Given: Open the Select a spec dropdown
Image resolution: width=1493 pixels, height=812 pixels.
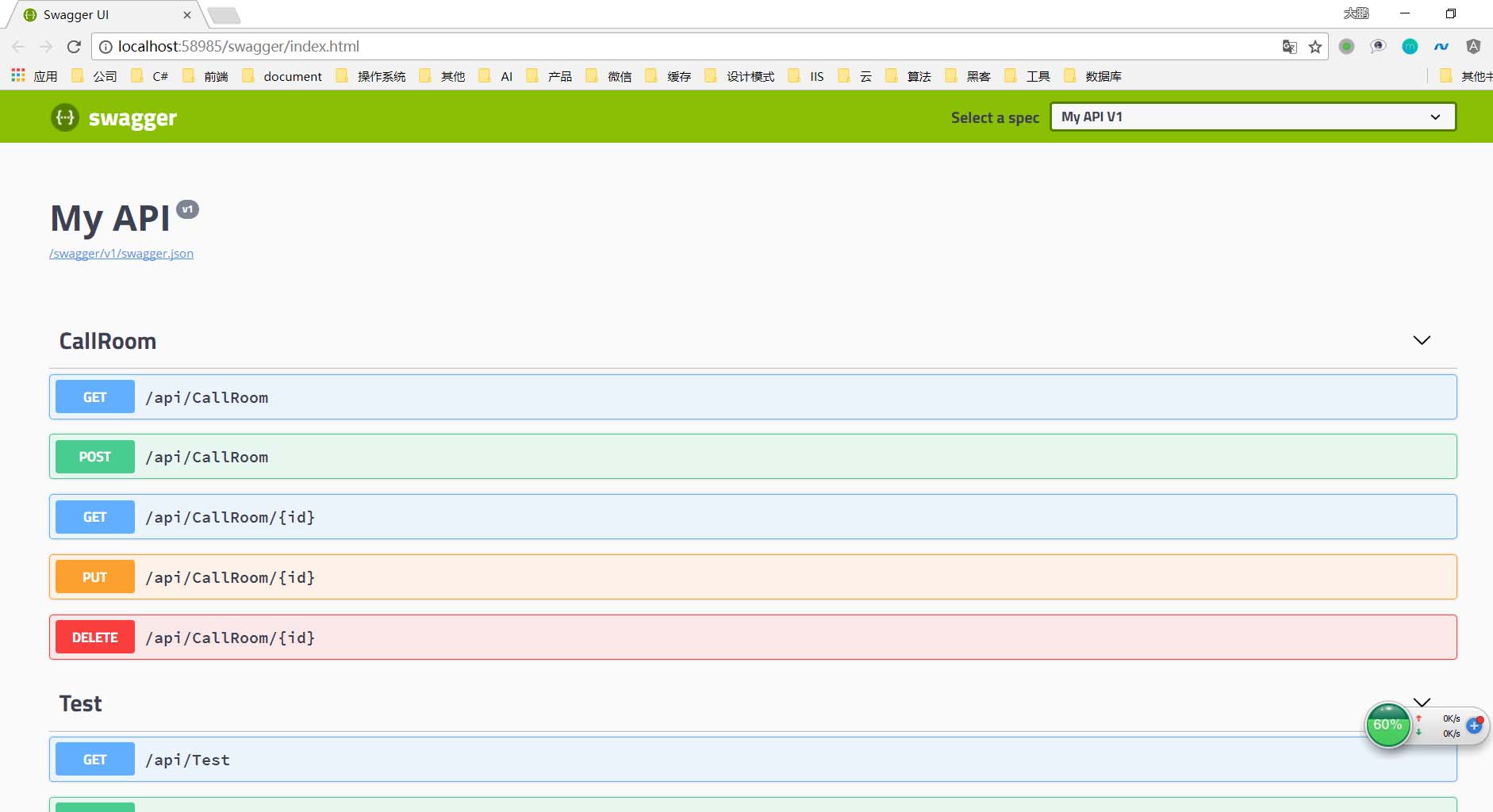Looking at the screenshot, I should click(1253, 117).
